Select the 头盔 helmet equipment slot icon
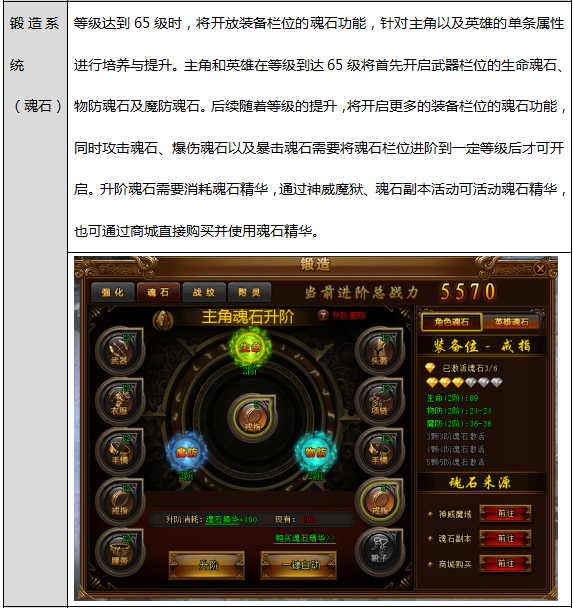 (x=379, y=351)
